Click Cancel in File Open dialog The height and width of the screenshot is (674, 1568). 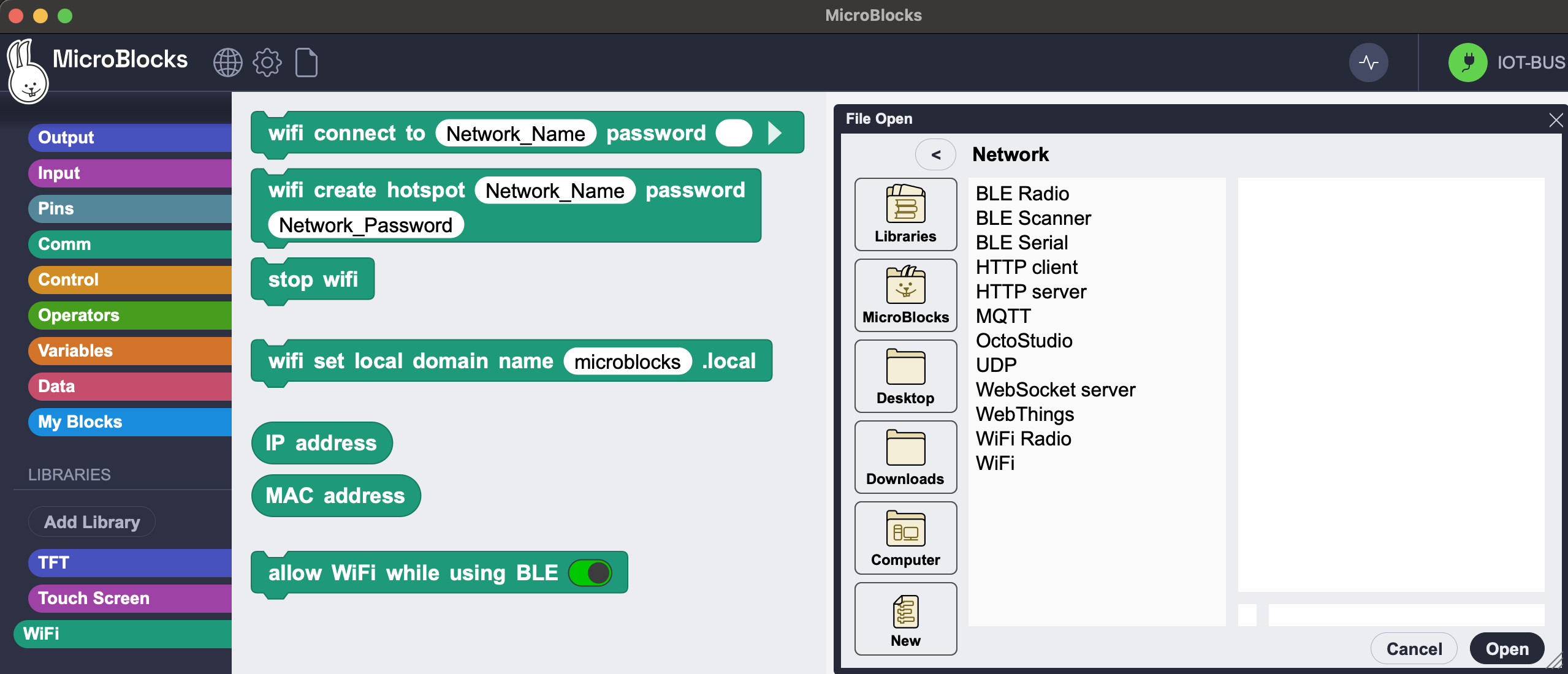point(1414,649)
